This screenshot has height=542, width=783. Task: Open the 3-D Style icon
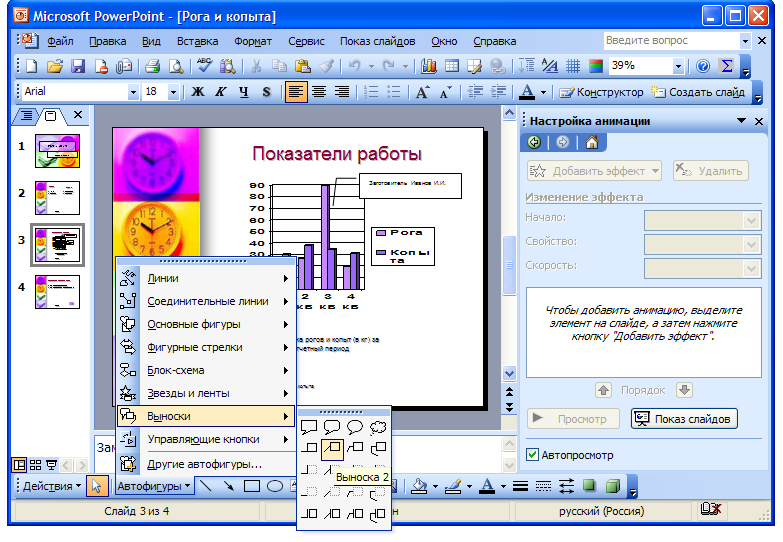click(x=613, y=486)
